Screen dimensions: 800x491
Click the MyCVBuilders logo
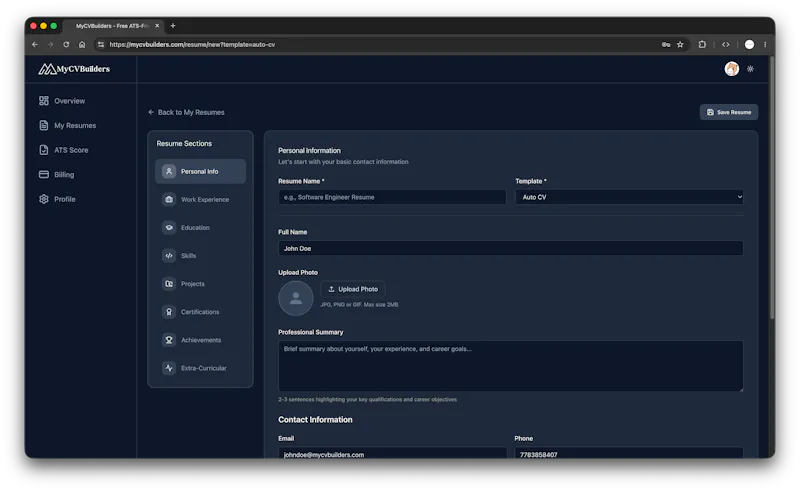[74, 69]
